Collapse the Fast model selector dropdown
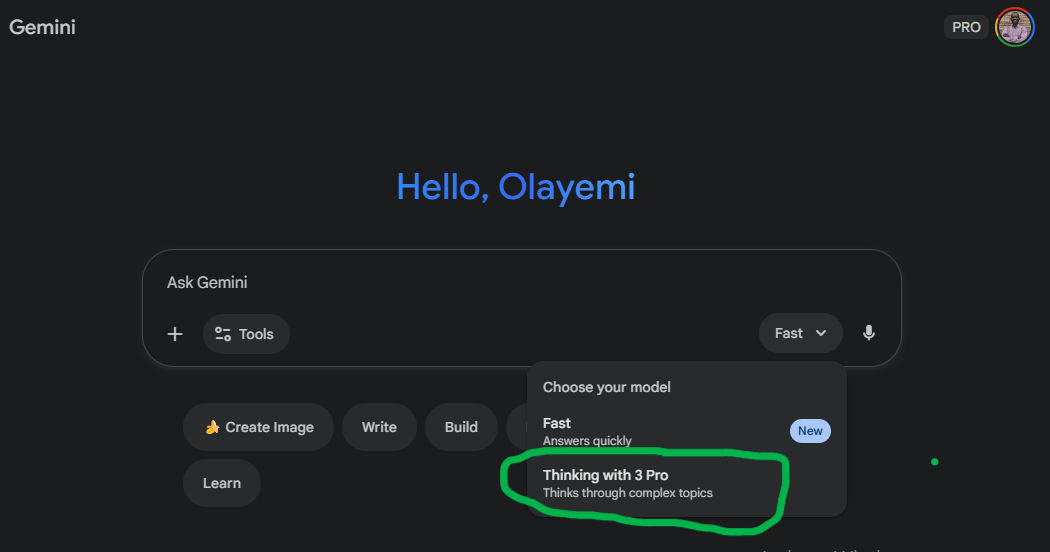Viewport: 1050px width, 552px height. 800,333
